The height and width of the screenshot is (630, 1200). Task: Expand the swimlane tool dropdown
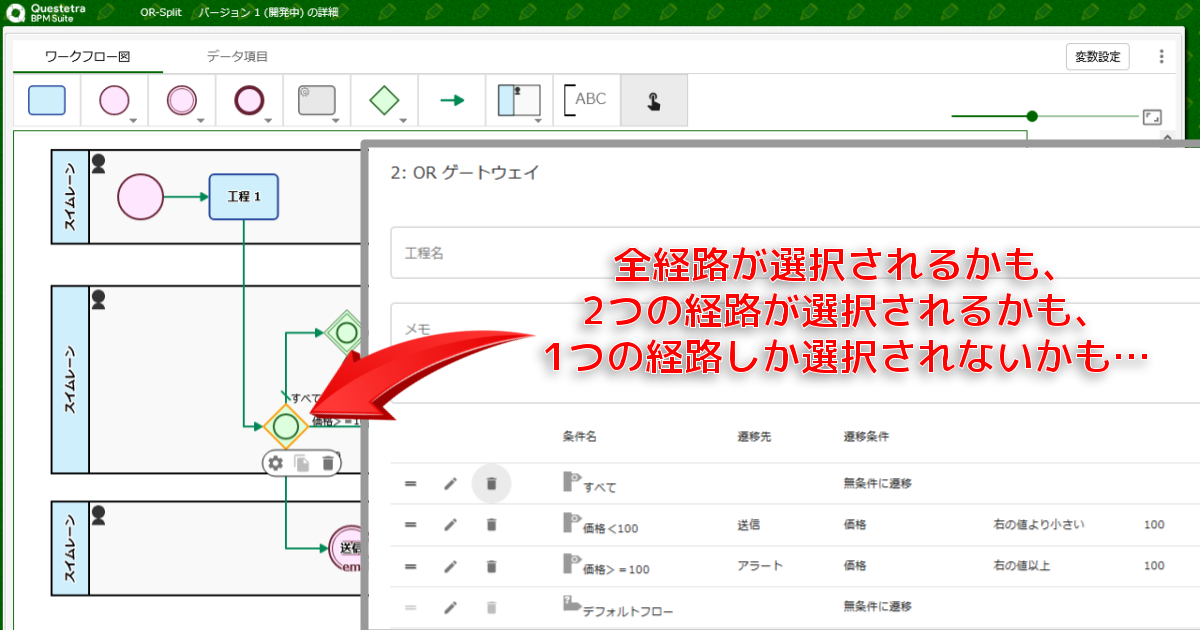tap(538, 120)
